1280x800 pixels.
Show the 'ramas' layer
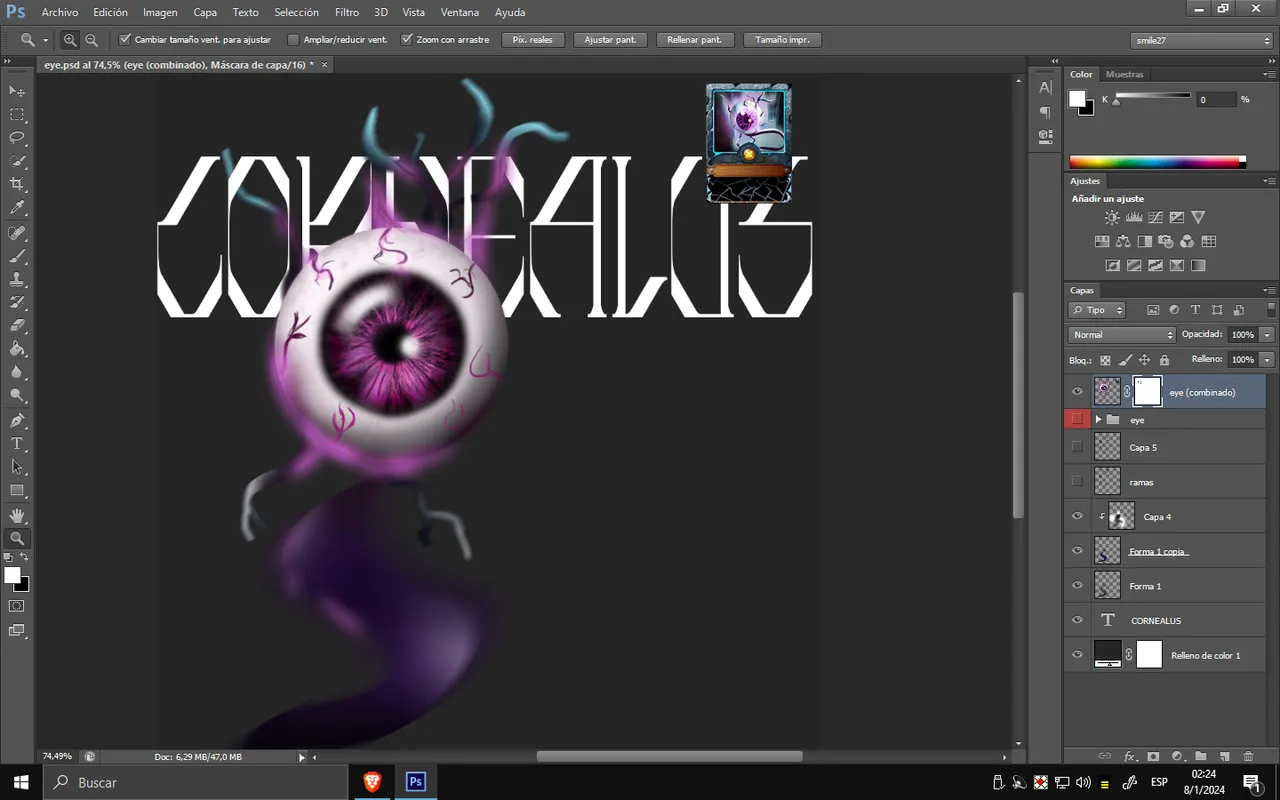1077,482
